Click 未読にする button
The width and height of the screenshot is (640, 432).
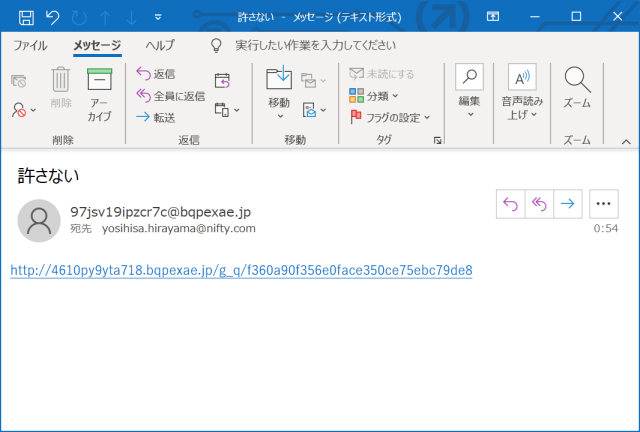(x=382, y=74)
